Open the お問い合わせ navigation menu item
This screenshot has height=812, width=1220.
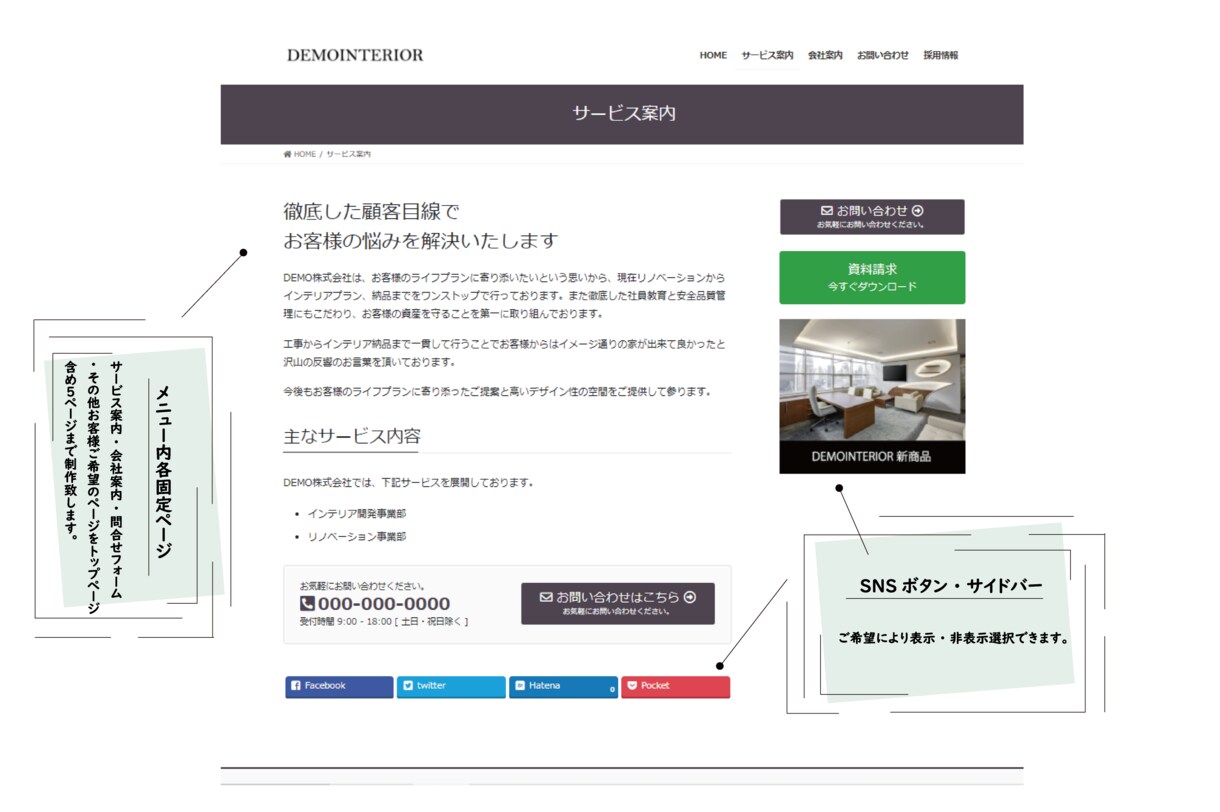(x=883, y=55)
